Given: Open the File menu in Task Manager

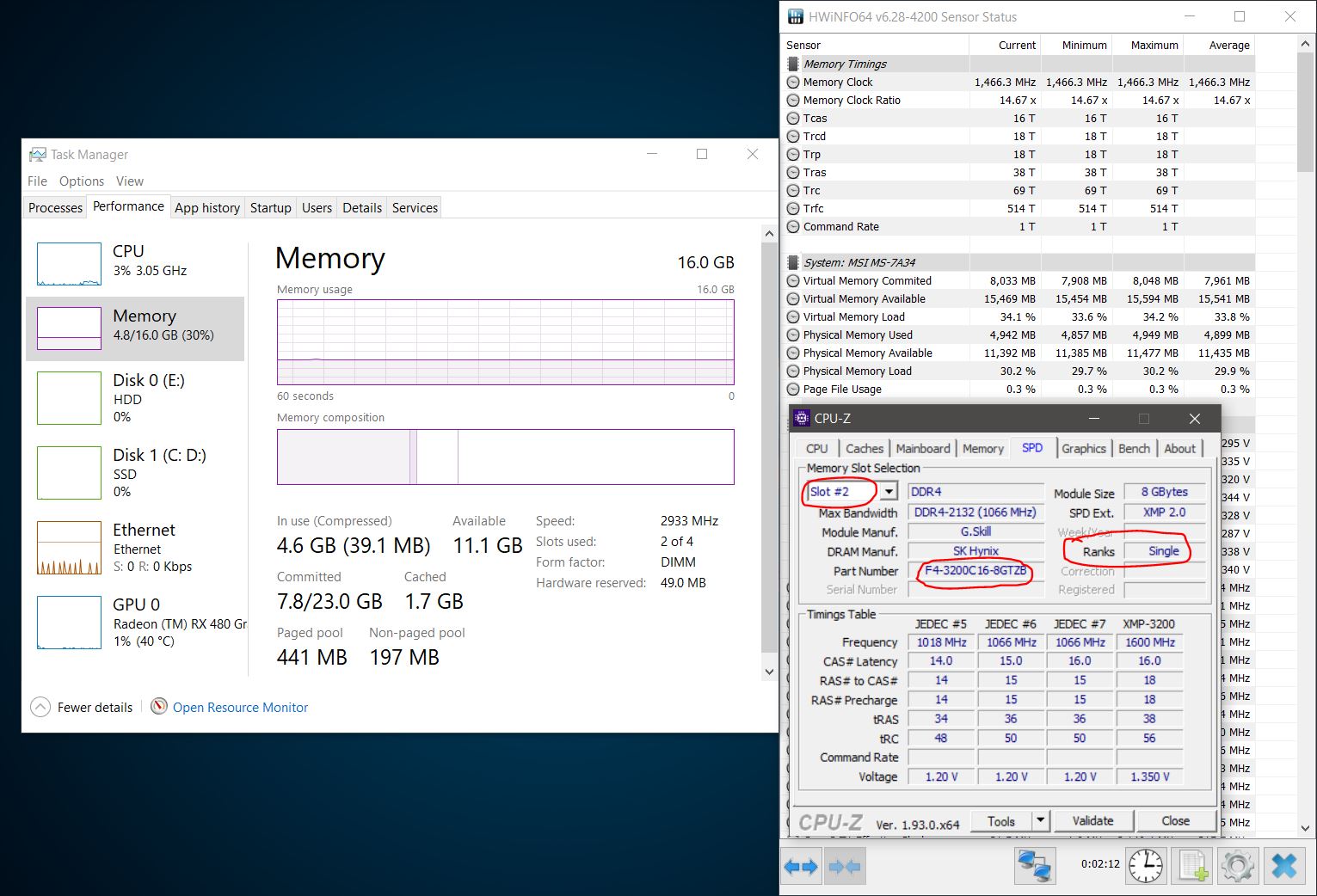Looking at the screenshot, I should pos(37,181).
